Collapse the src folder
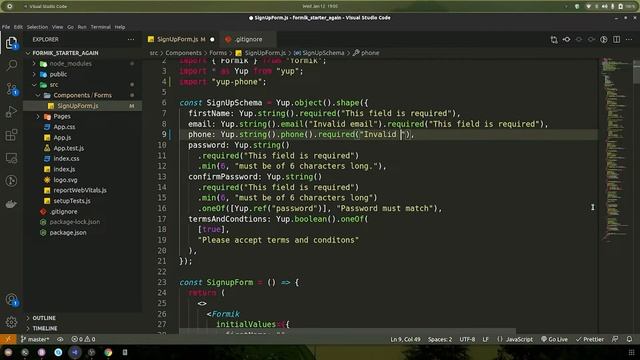 tap(54, 85)
